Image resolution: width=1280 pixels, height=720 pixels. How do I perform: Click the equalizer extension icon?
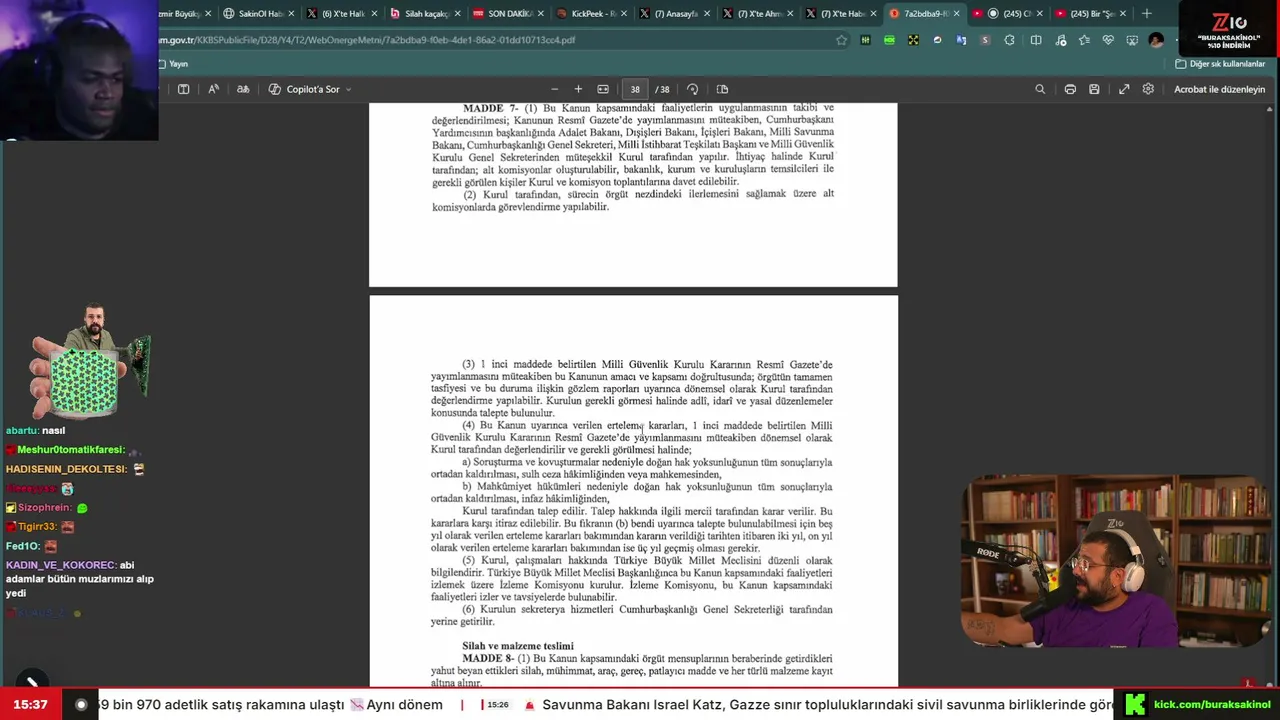[x=865, y=40]
